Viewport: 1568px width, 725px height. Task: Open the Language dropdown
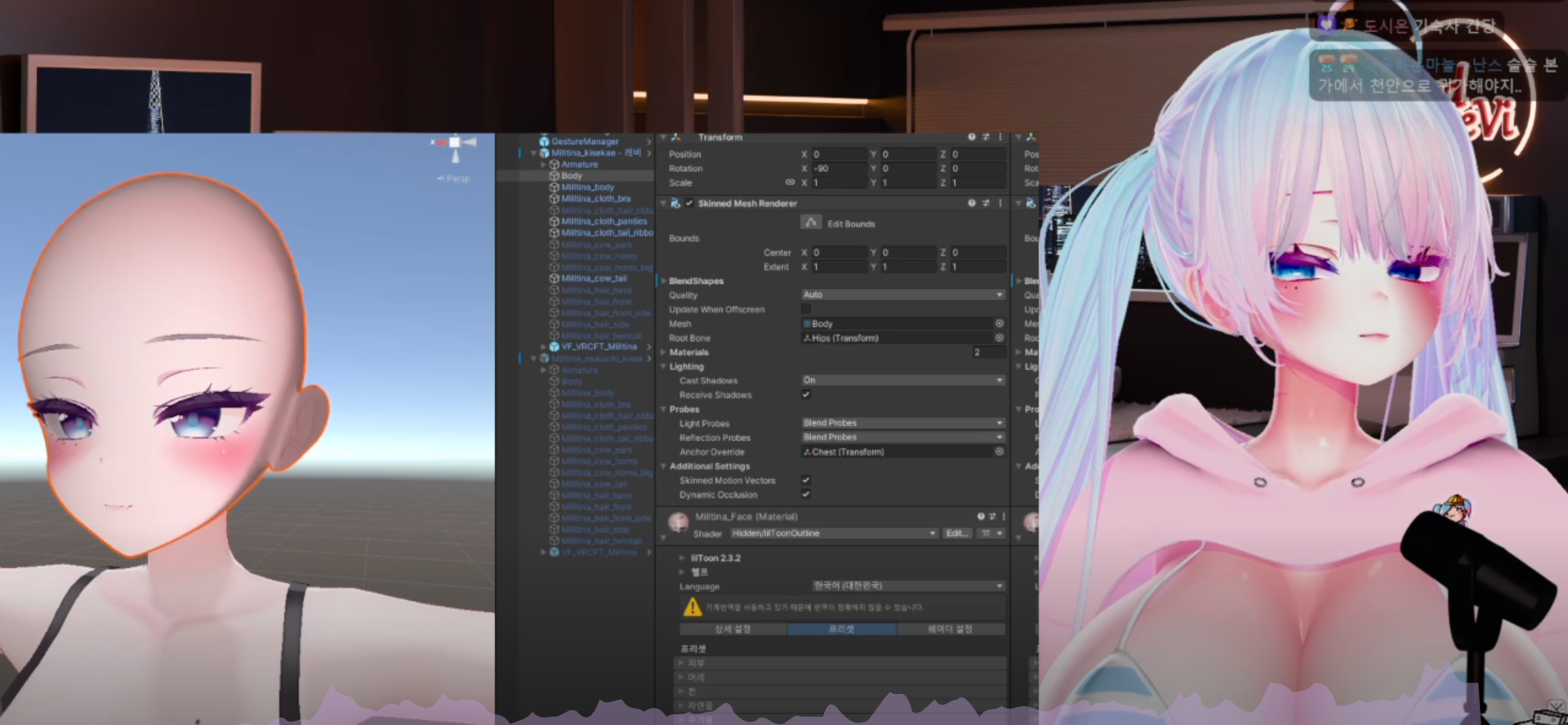coord(908,586)
